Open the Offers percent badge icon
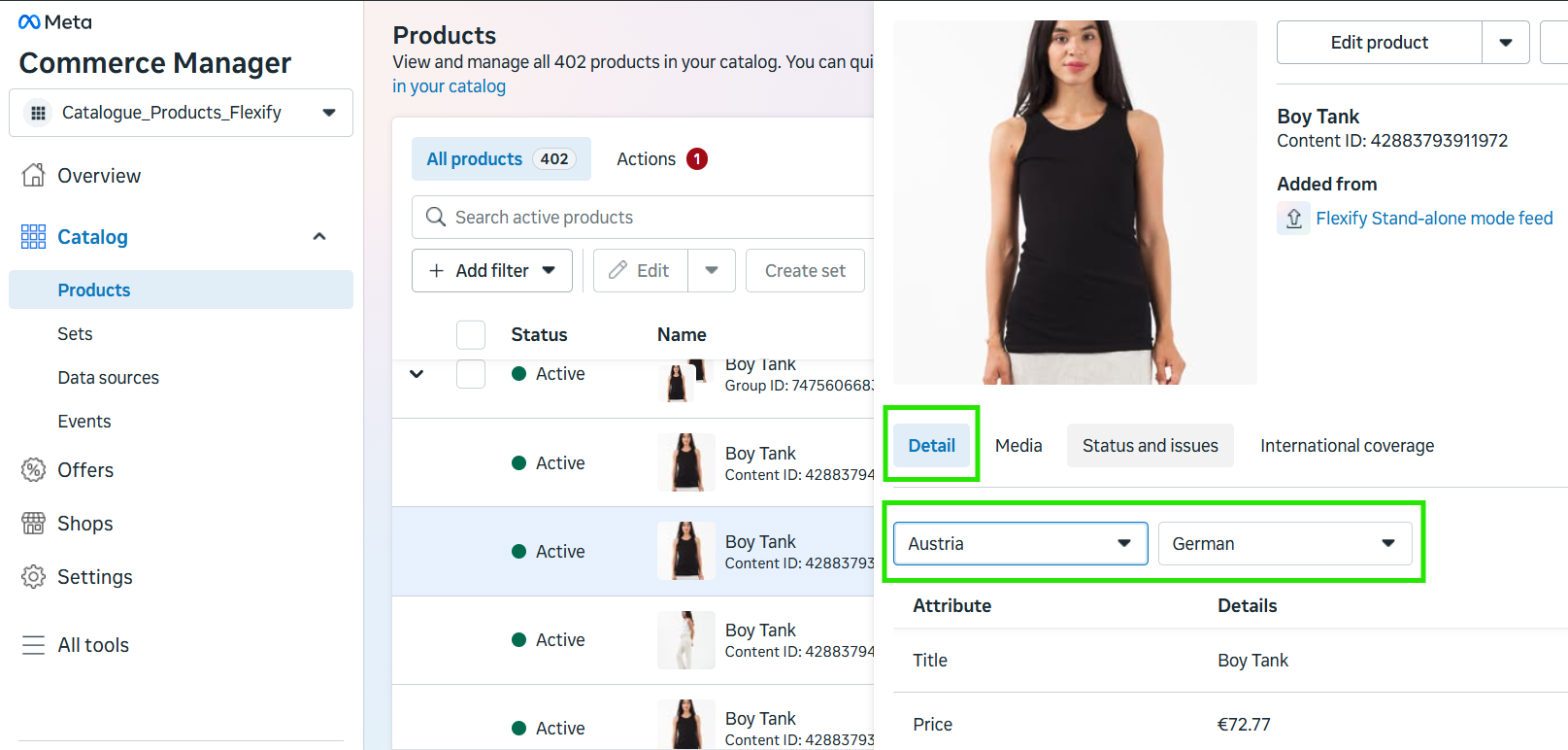This screenshot has width=1568, height=750. 33,470
